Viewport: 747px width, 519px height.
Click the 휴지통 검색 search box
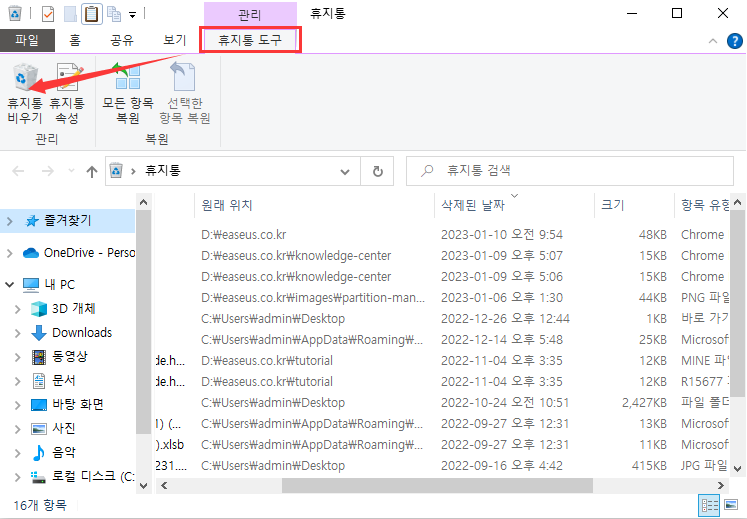569,171
